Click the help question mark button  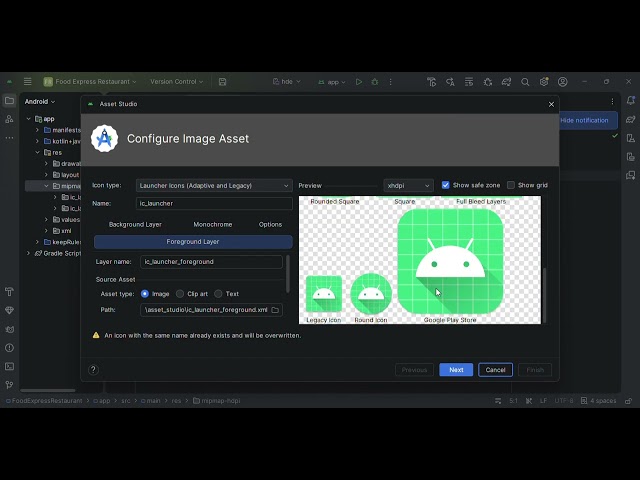[93, 370]
